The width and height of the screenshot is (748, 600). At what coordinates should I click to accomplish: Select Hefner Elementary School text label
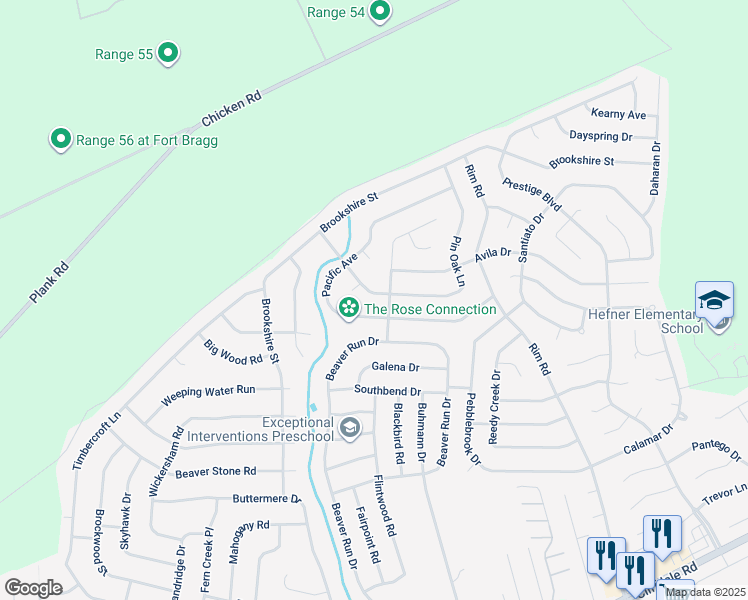(x=646, y=321)
